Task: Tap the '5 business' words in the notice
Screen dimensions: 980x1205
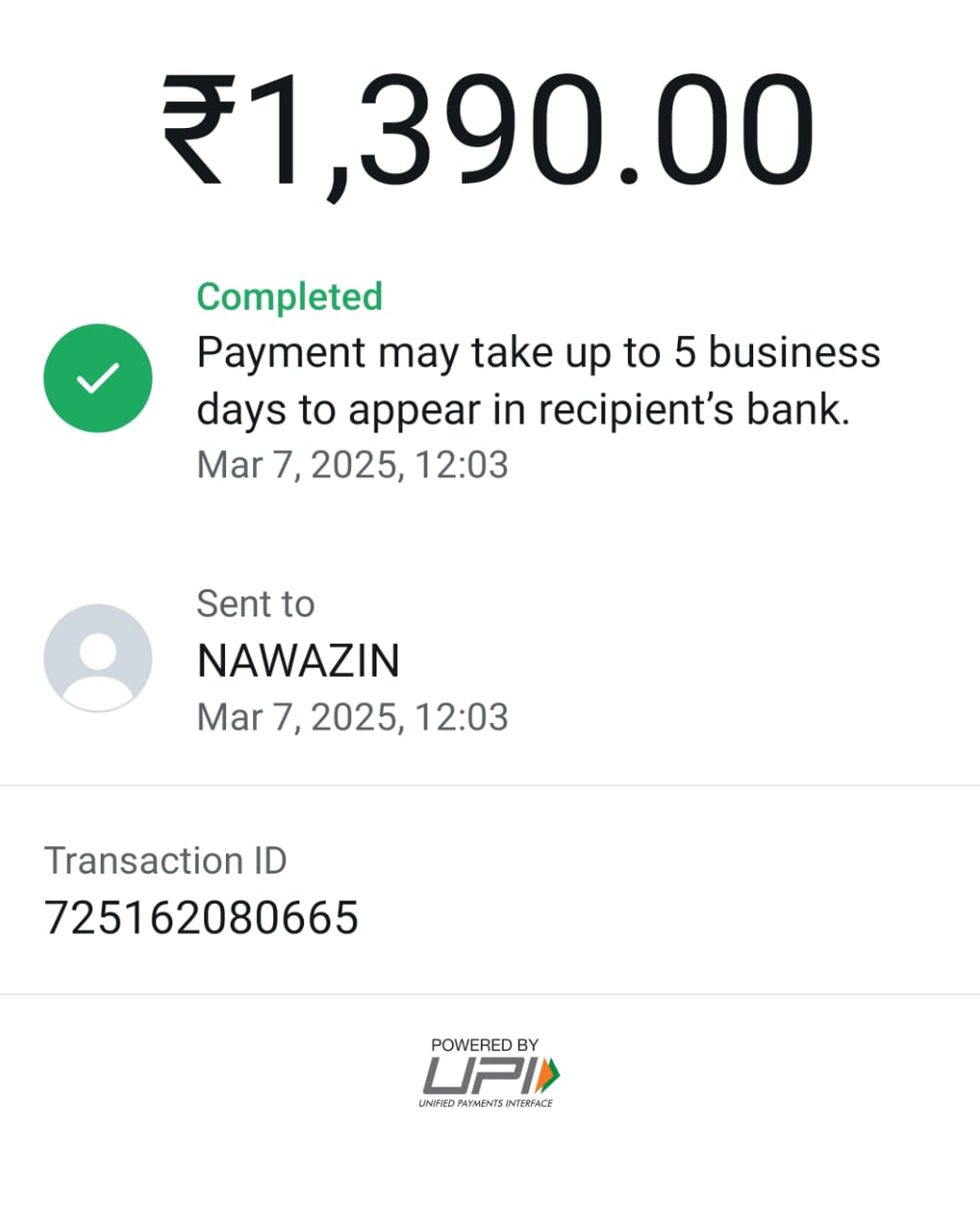Action: click(x=777, y=353)
